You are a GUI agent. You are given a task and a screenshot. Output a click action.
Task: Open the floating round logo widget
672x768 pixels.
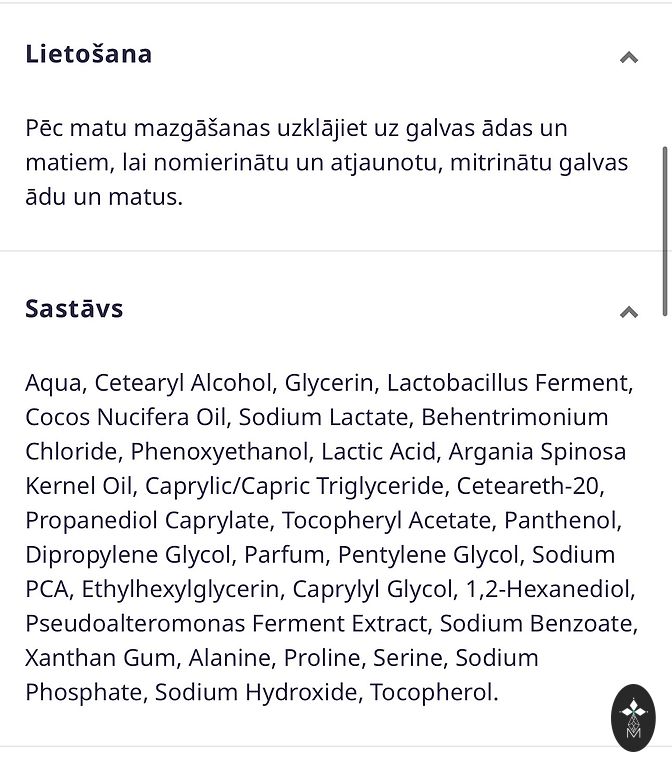[x=633, y=716]
